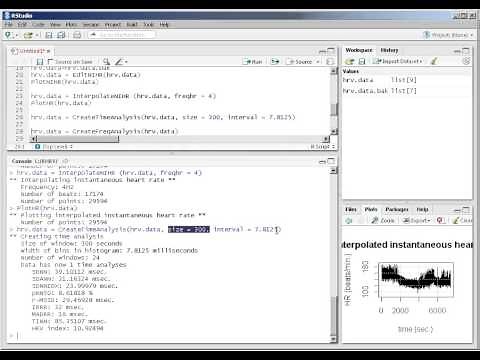The width and height of the screenshot is (480, 360).
Task: Open the Project dropdown at top right
Action: pos(449,35)
